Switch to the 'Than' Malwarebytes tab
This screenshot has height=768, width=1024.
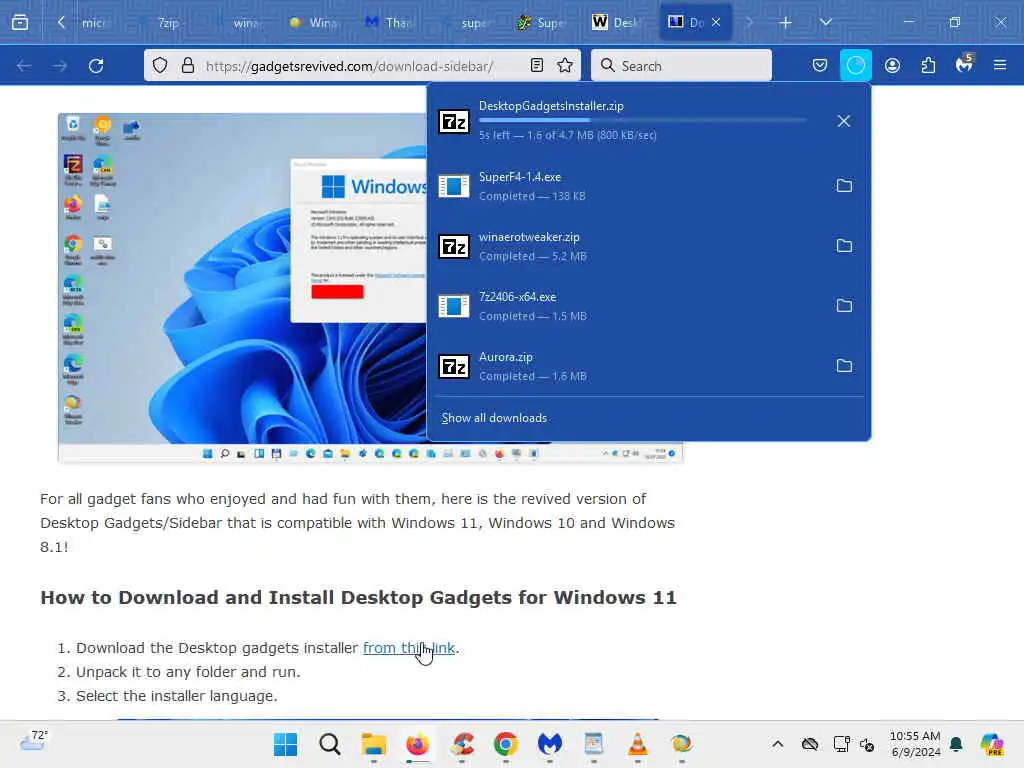pos(391,22)
